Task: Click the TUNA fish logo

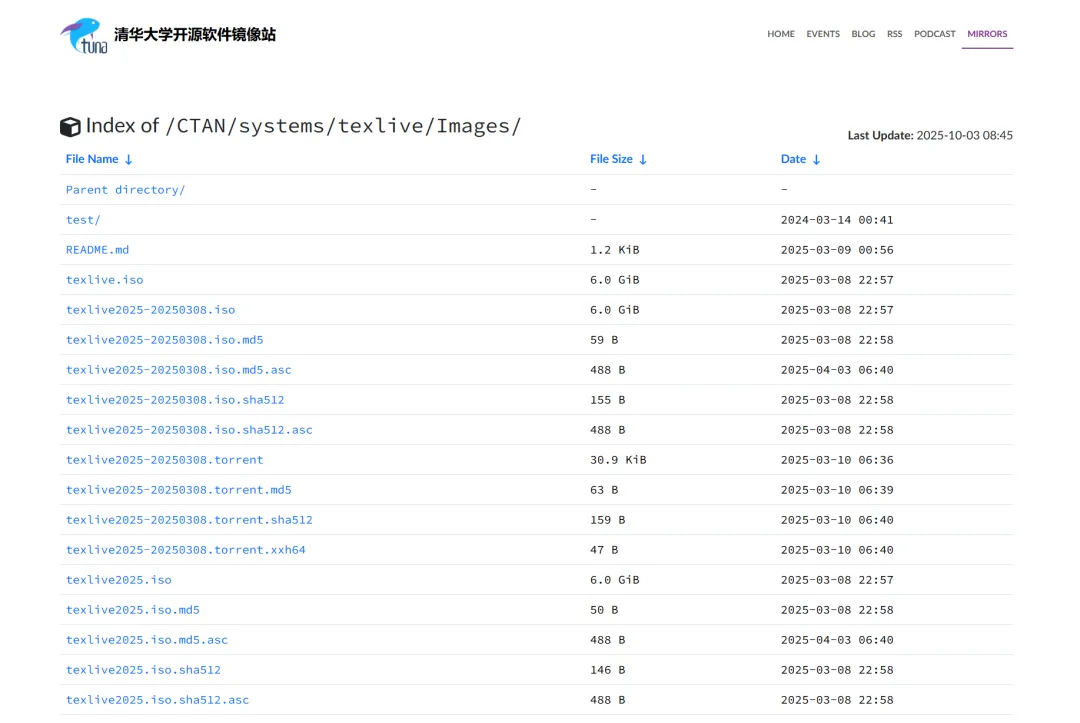Action: pyautogui.click(x=84, y=36)
